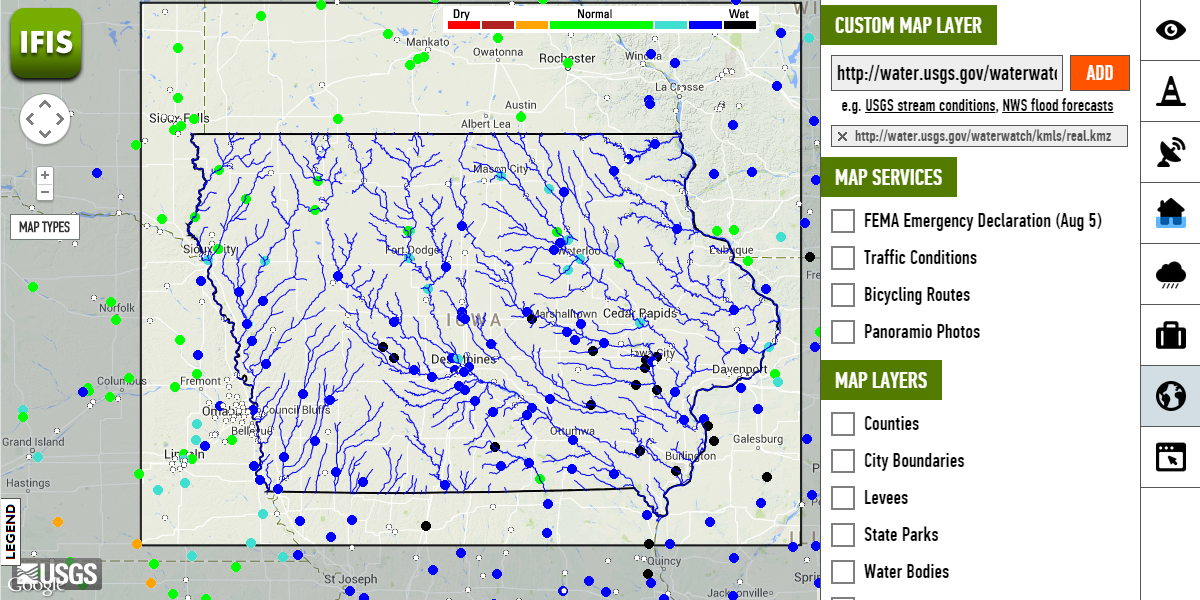Viewport: 1200px width, 600px height.
Task: Click the traffic cone conditions icon
Action: click(x=1170, y=92)
